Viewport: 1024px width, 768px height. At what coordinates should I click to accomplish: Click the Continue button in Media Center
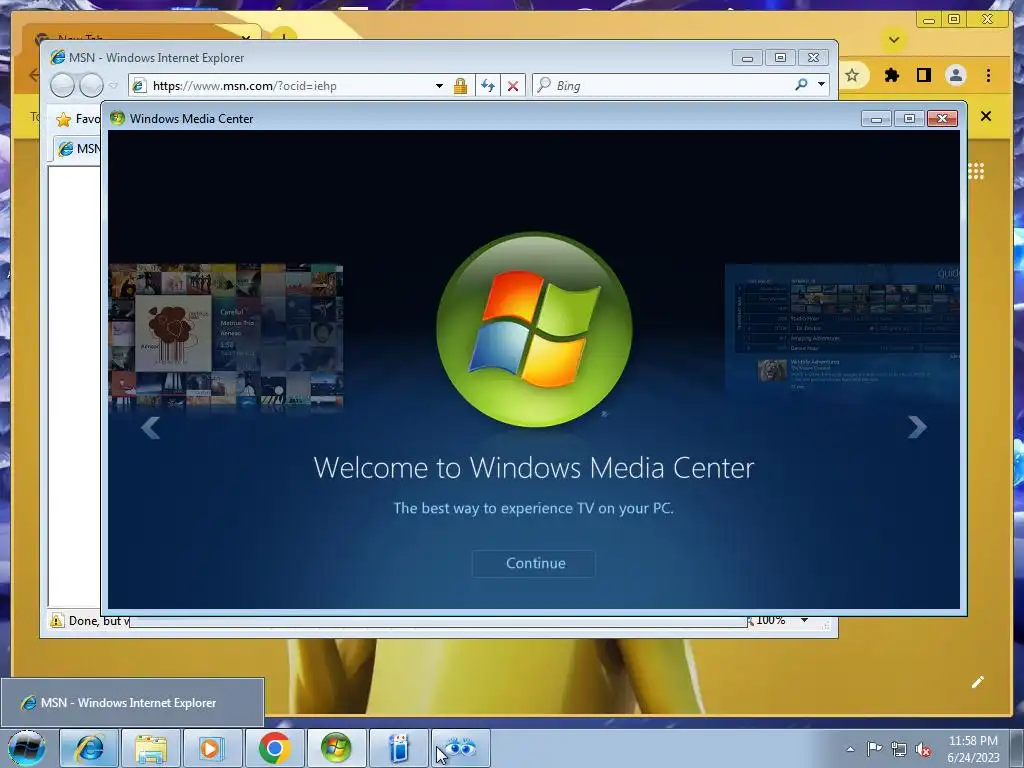534,563
